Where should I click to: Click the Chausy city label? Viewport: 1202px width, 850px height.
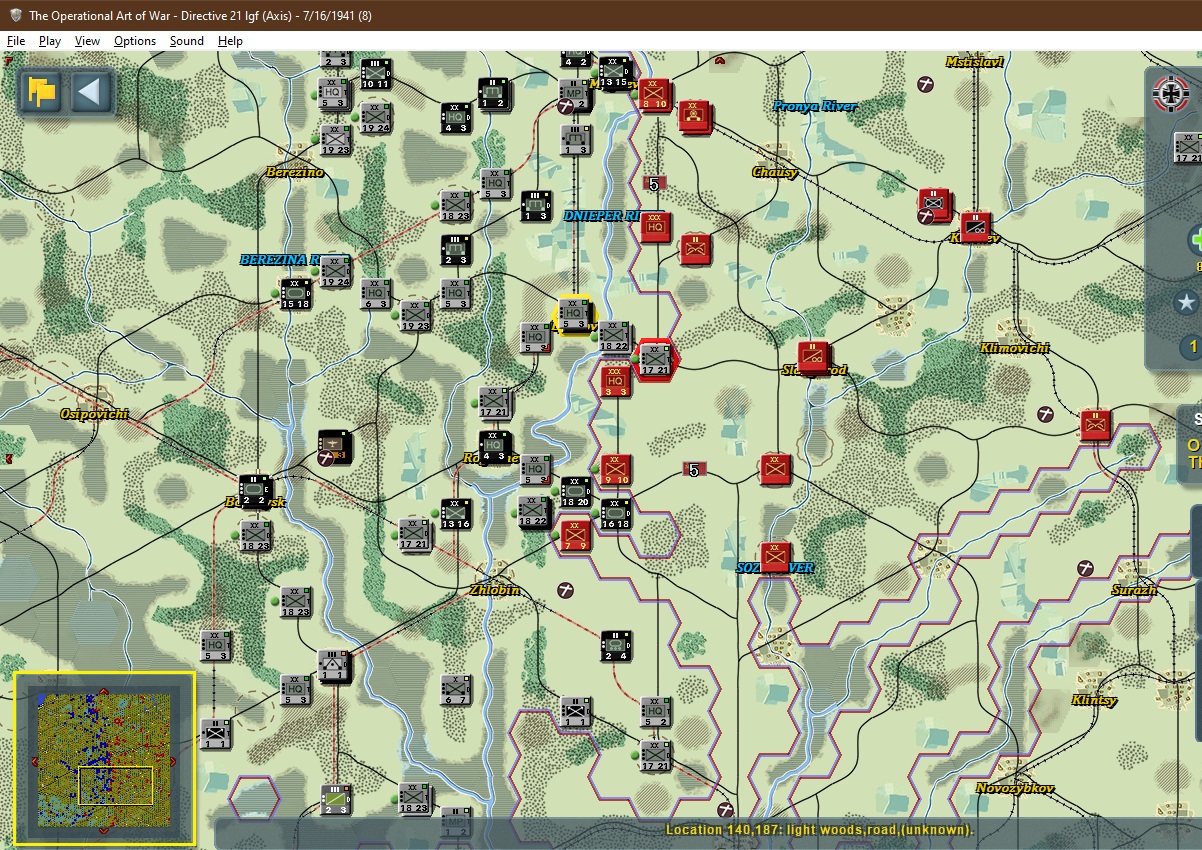[775, 172]
